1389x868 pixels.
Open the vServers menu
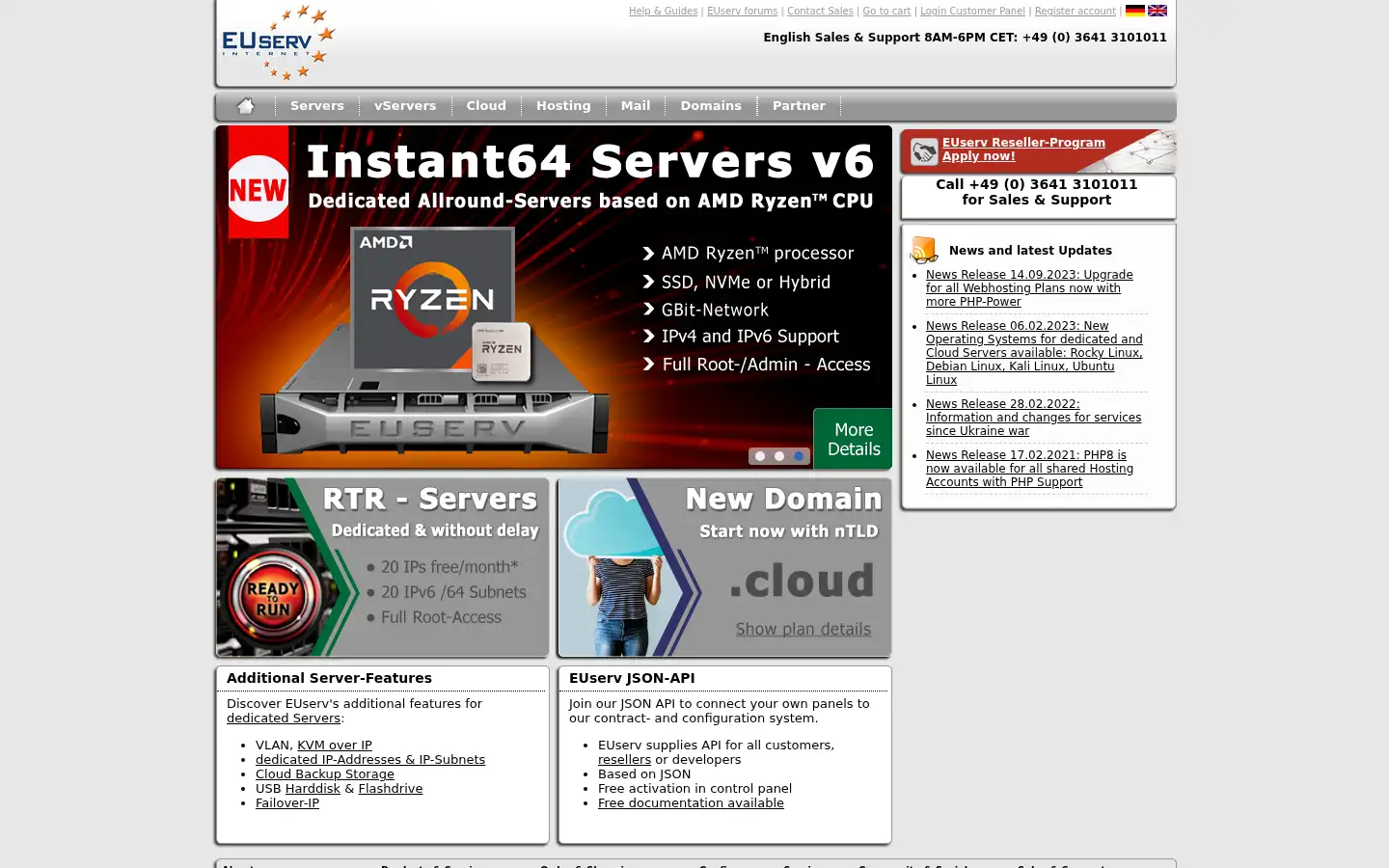(x=405, y=106)
